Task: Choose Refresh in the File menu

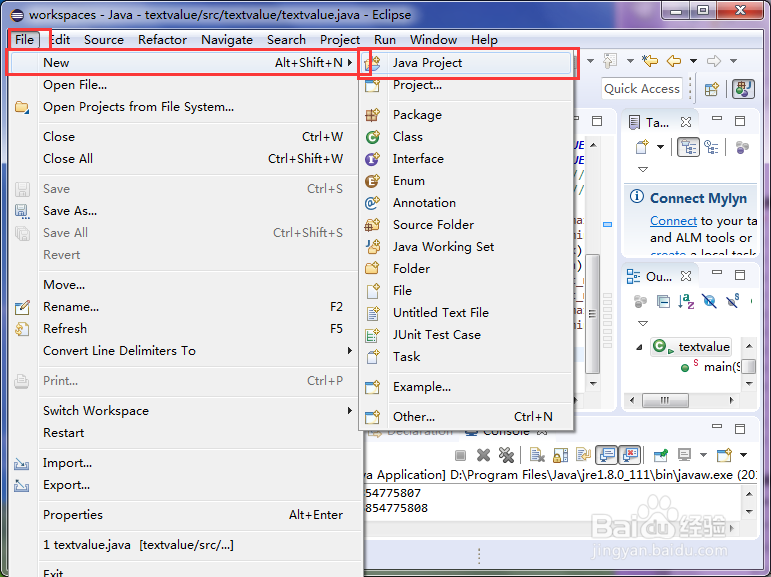Action: [x=184, y=329]
